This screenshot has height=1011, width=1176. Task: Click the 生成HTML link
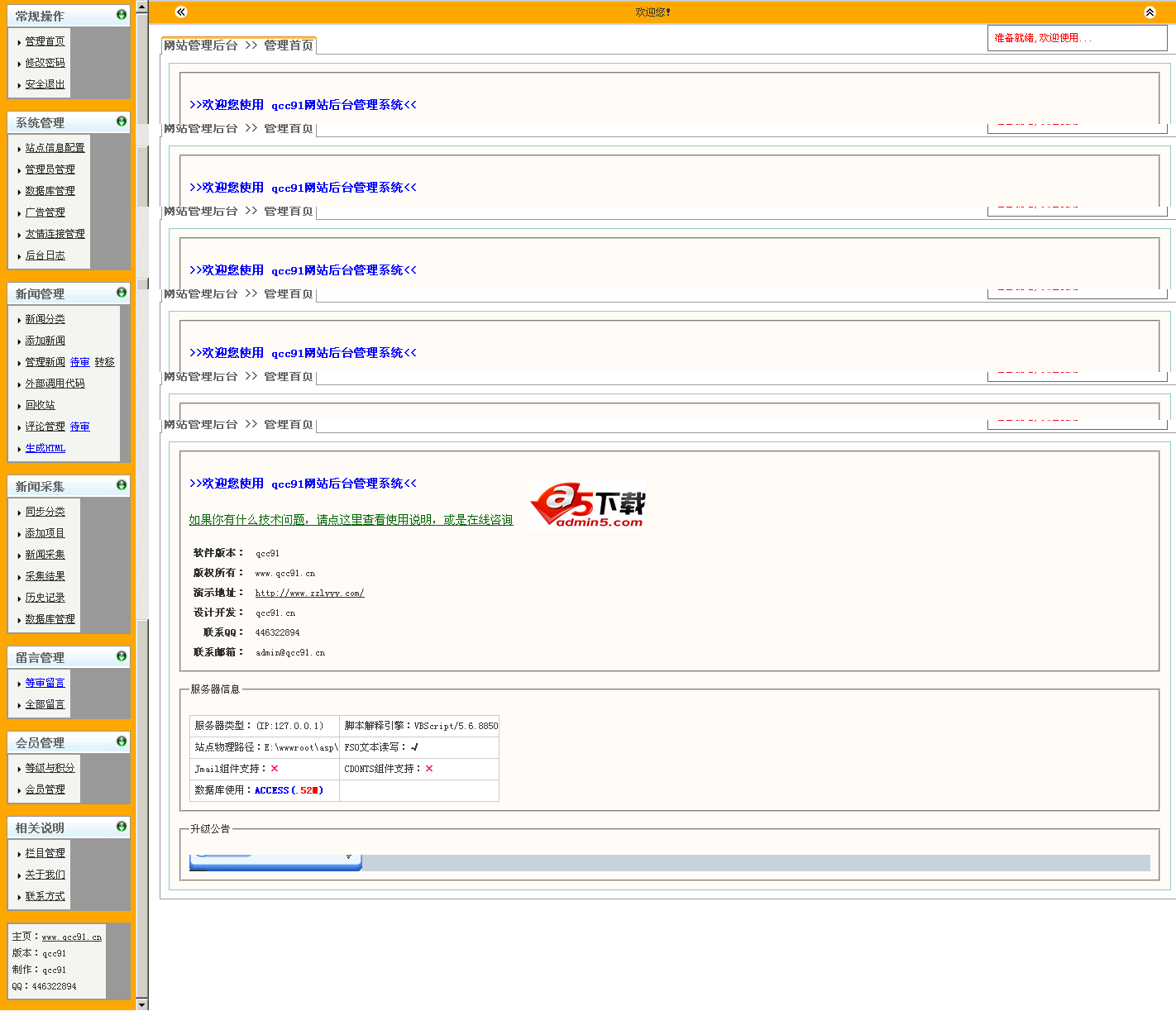tap(45, 448)
